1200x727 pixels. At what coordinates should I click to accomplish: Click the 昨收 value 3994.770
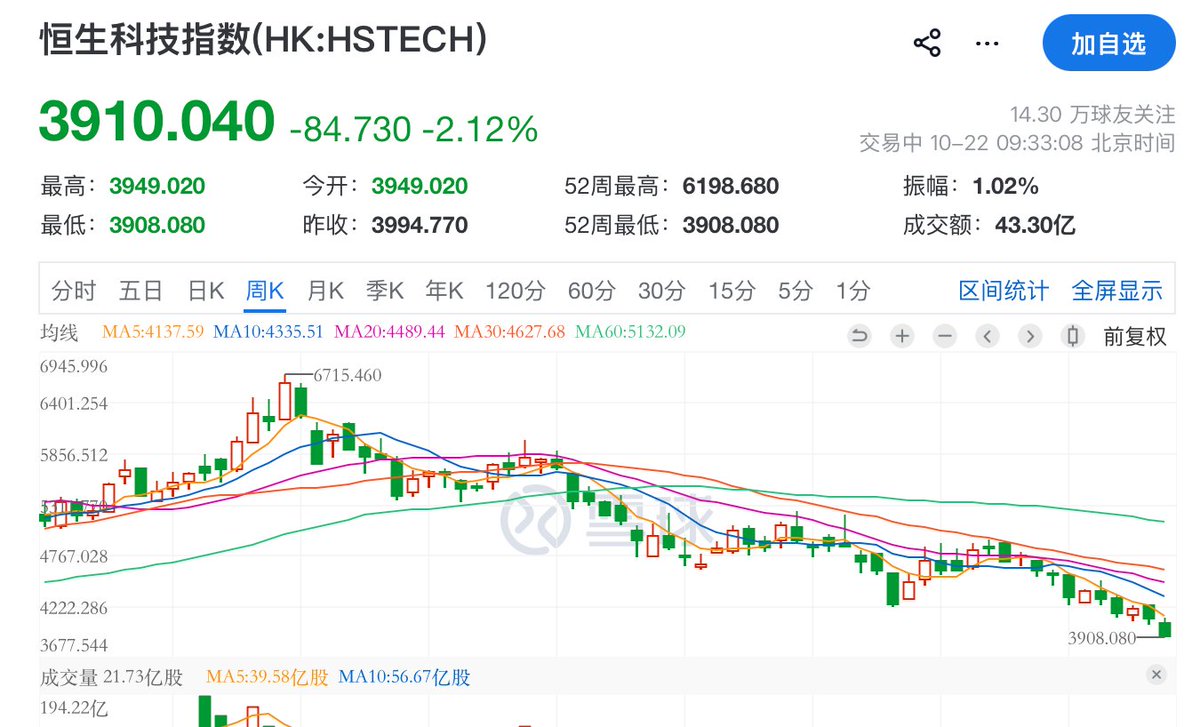pyautogui.click(x=419, y=225)
